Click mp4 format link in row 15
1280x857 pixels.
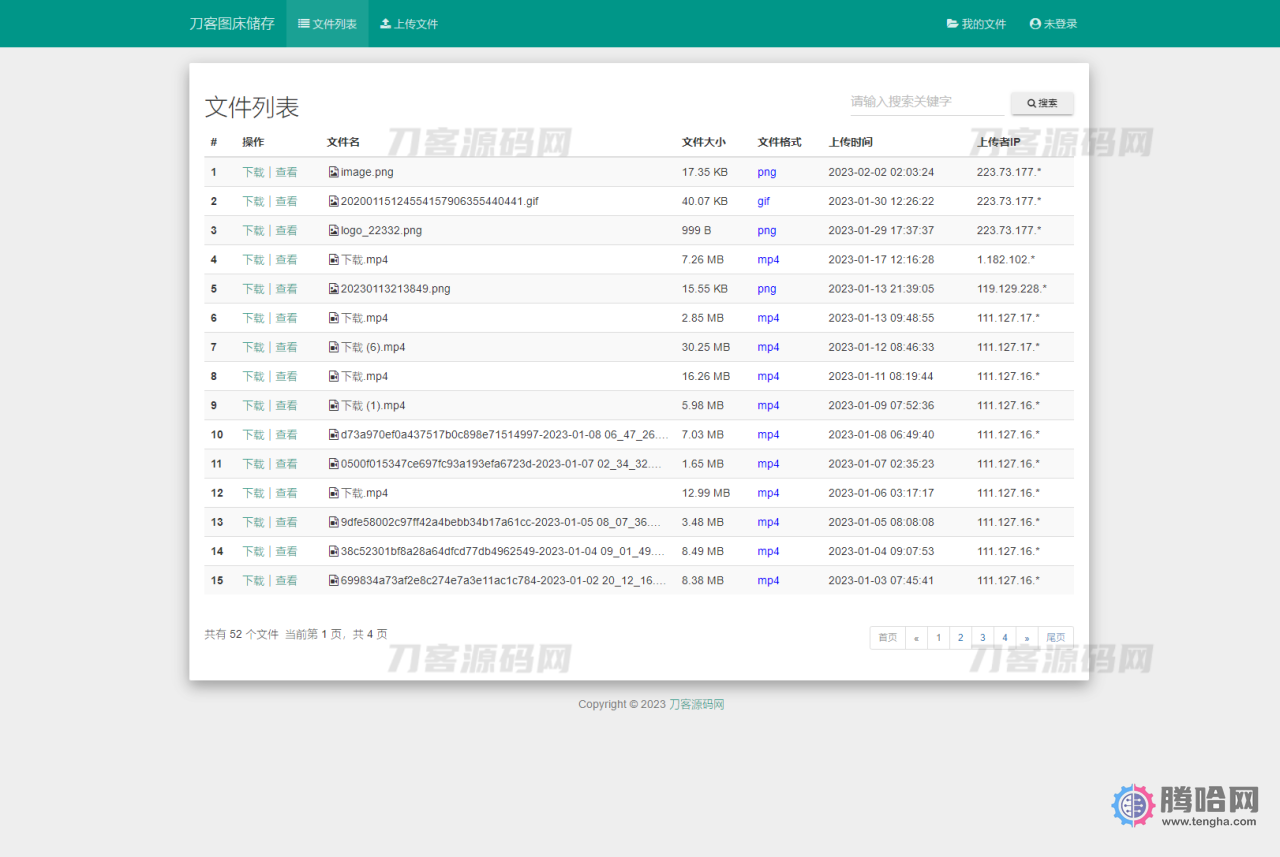tap(768, 581)
